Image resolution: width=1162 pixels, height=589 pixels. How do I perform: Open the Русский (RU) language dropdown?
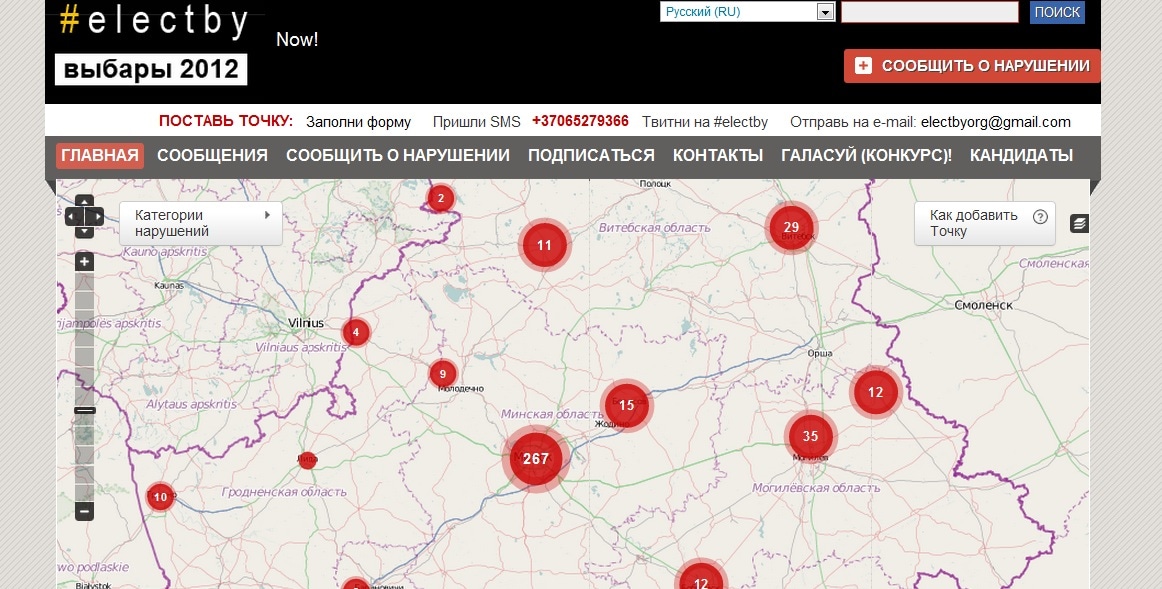click(747, 12)
